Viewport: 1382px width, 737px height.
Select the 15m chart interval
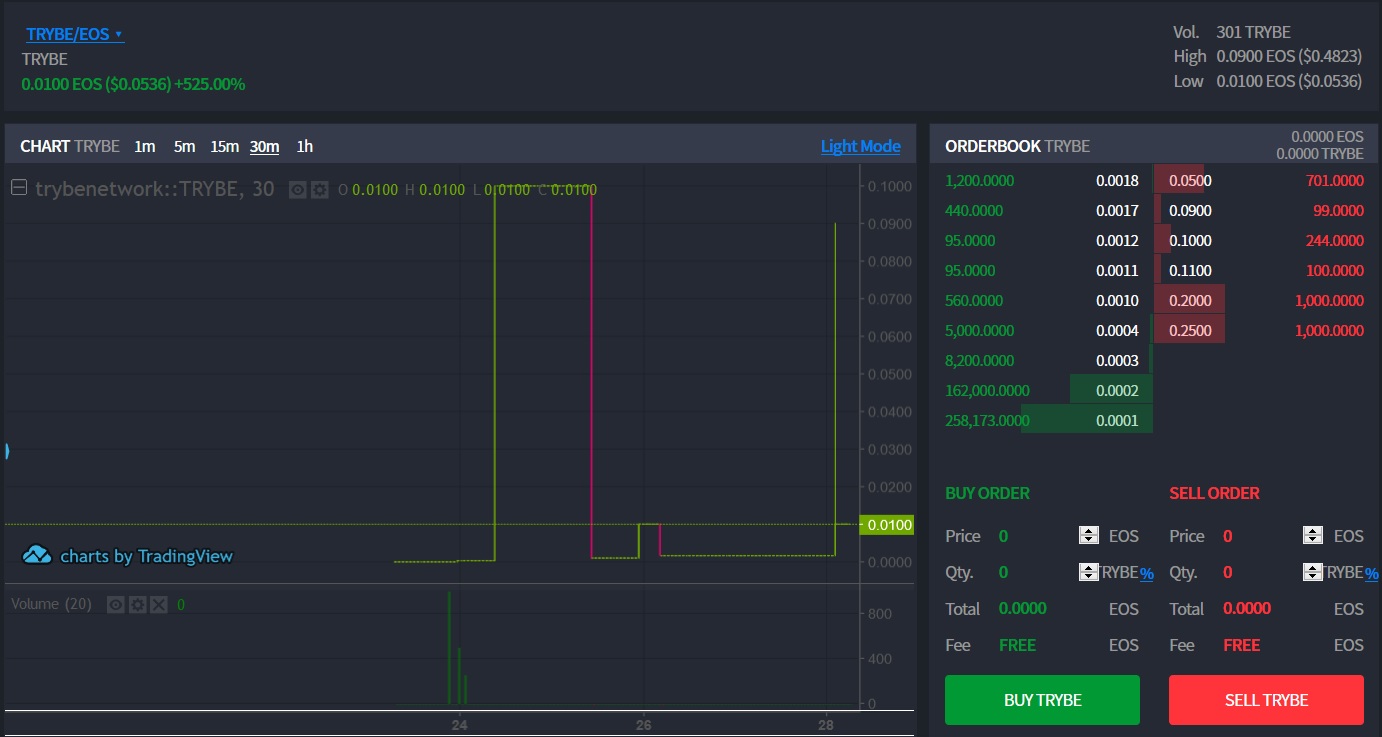click(224, 146)
